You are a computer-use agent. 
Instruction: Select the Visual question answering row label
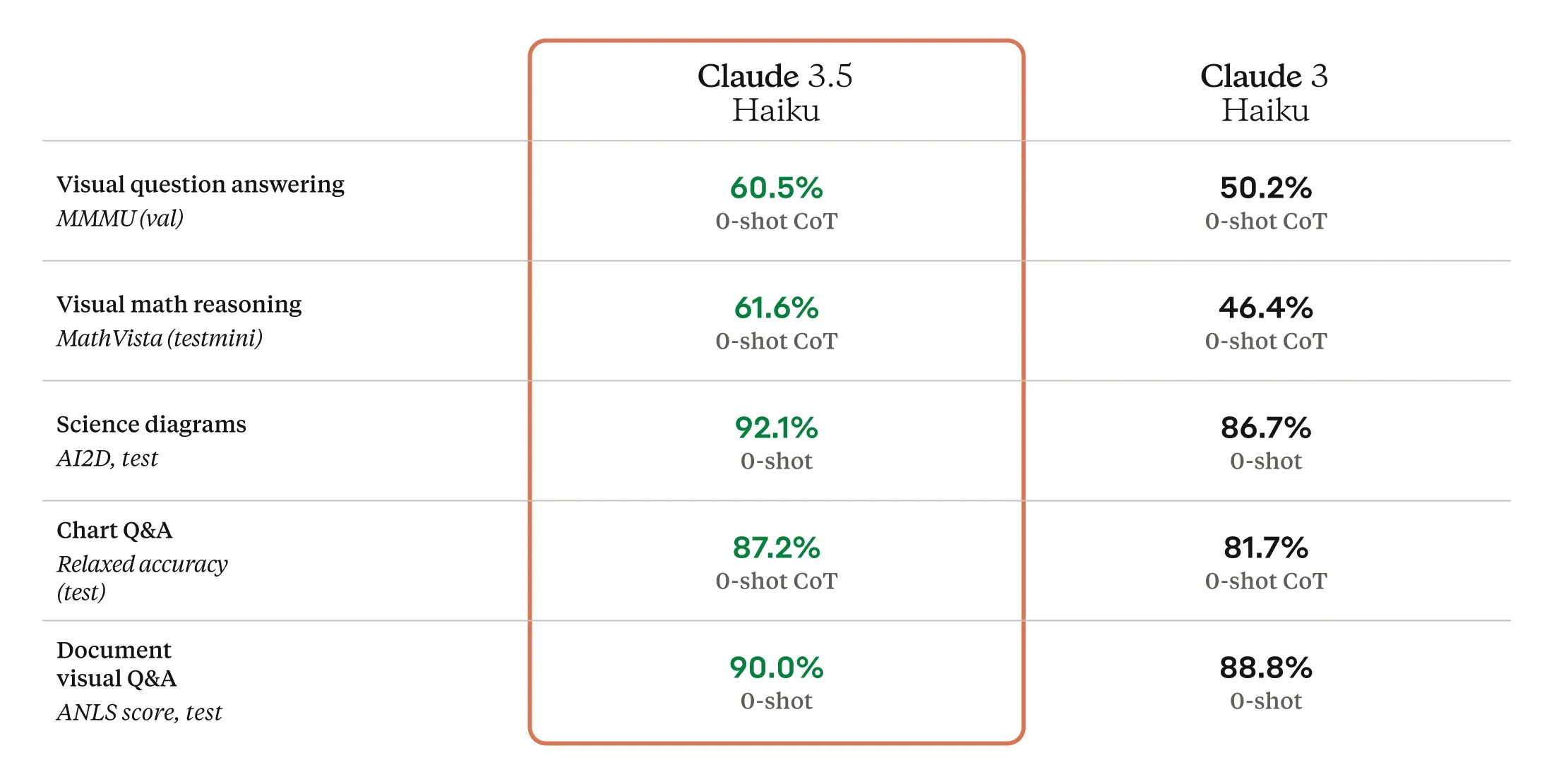click(x=201, y=185)
